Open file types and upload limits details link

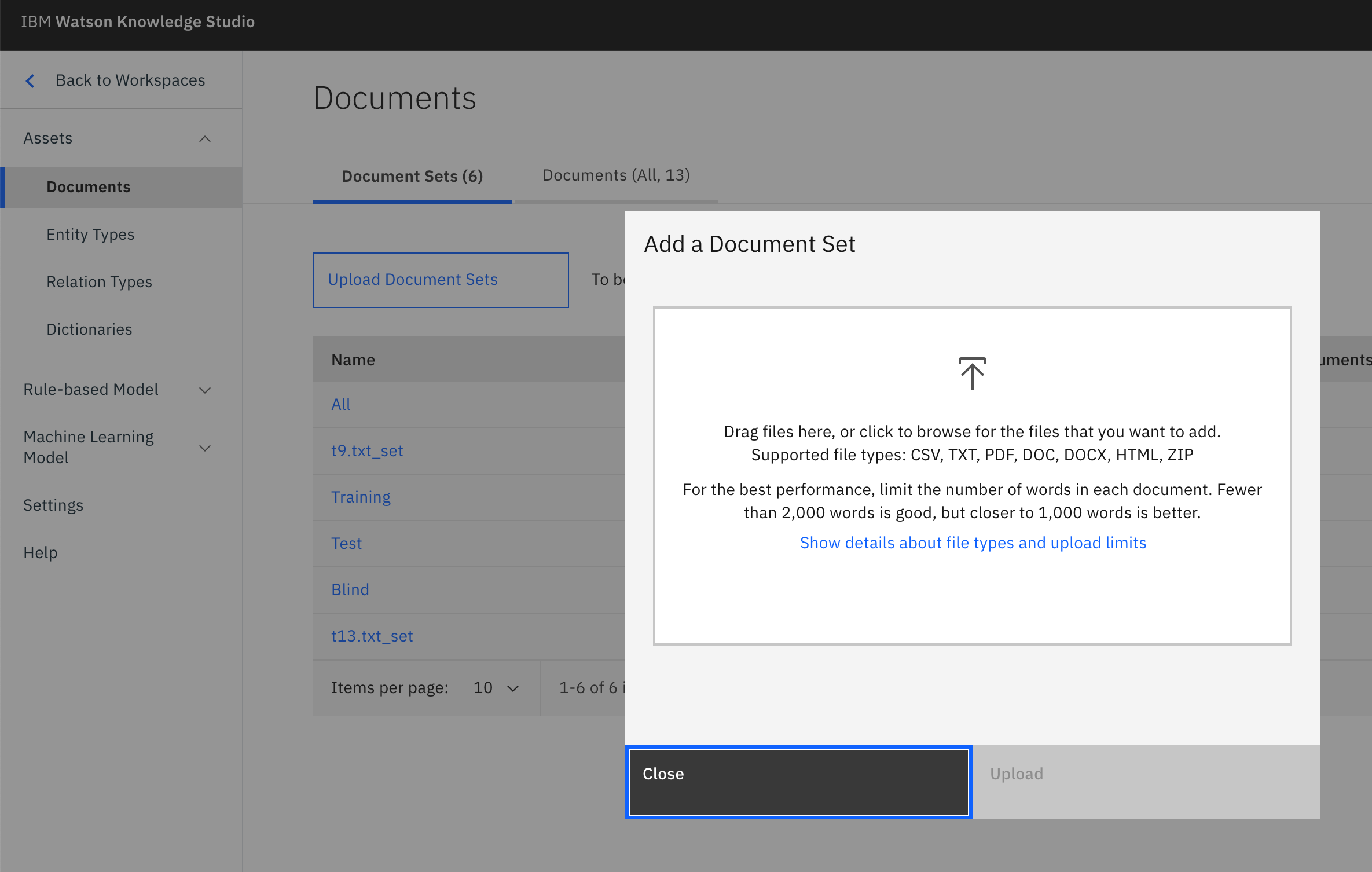tap(973, 543)
